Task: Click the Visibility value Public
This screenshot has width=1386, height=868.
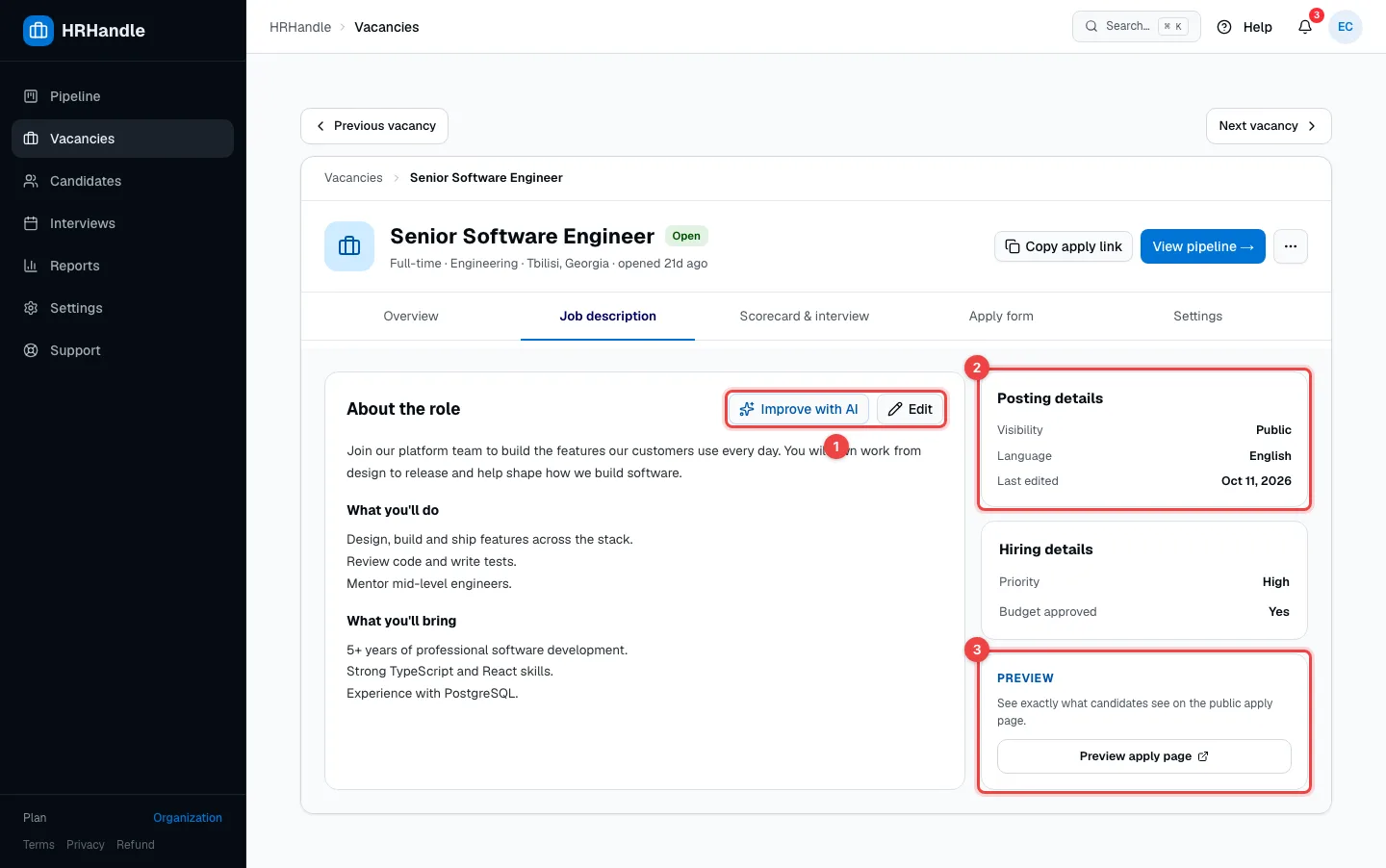Action: click(x=1273, y=430)
